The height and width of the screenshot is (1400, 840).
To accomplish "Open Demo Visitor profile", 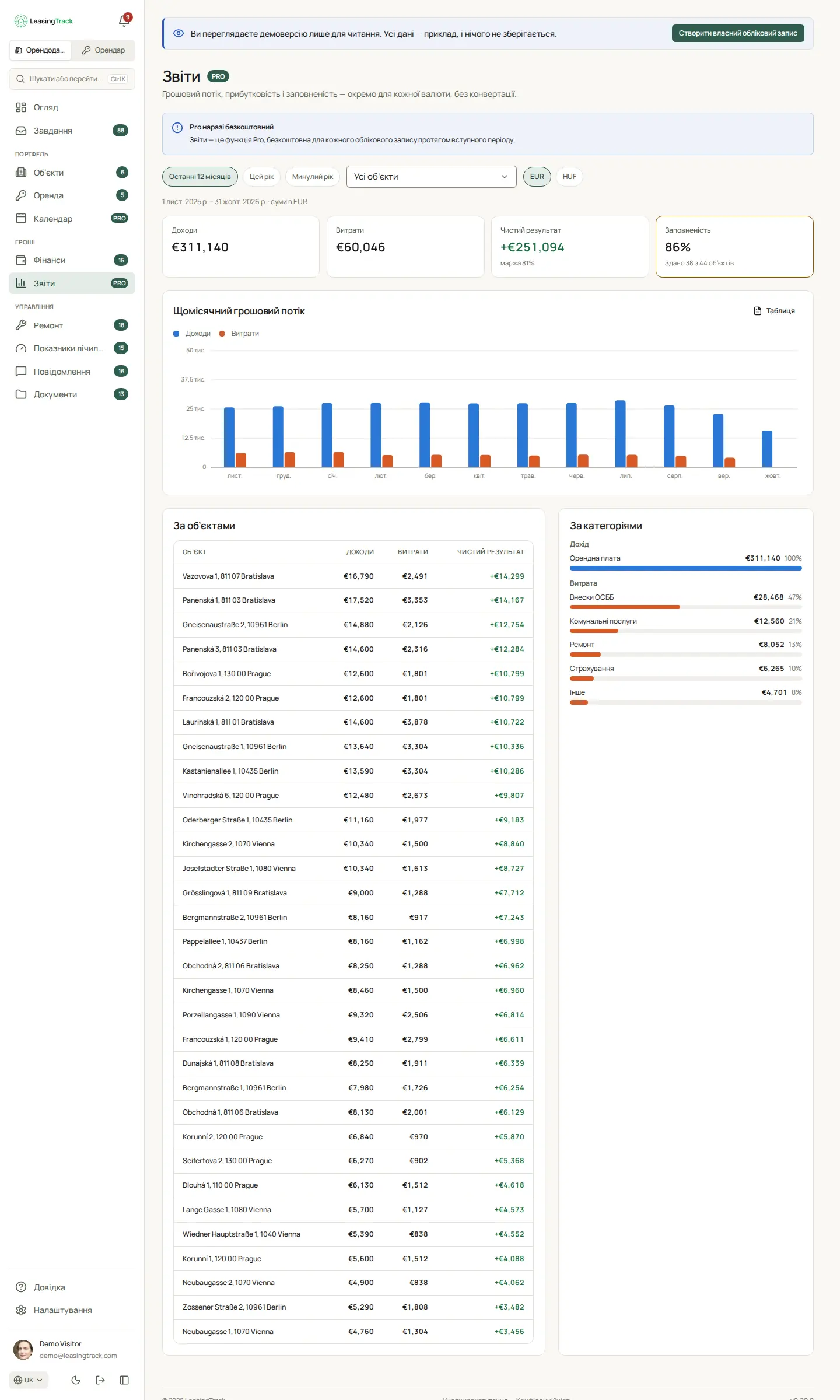I will pyautogui.click(x=72, y=1349).
